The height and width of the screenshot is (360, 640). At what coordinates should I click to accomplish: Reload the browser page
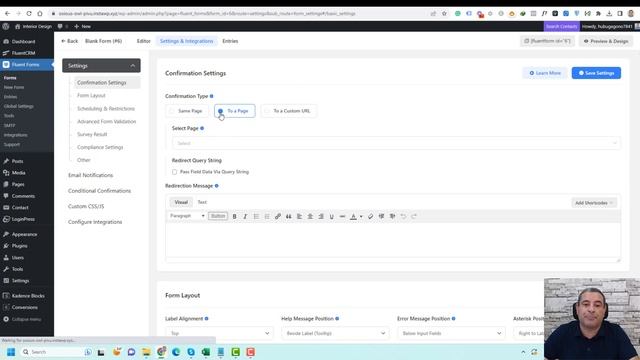click(x=29, y=13)
